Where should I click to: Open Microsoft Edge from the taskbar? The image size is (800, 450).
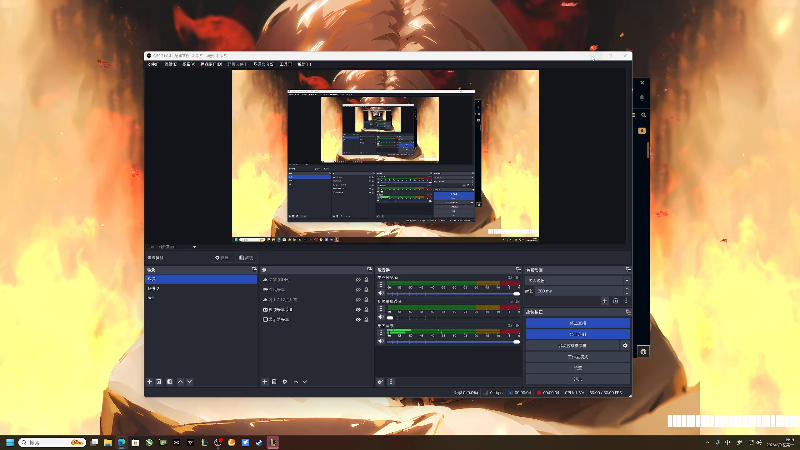[x=121, y=442]
